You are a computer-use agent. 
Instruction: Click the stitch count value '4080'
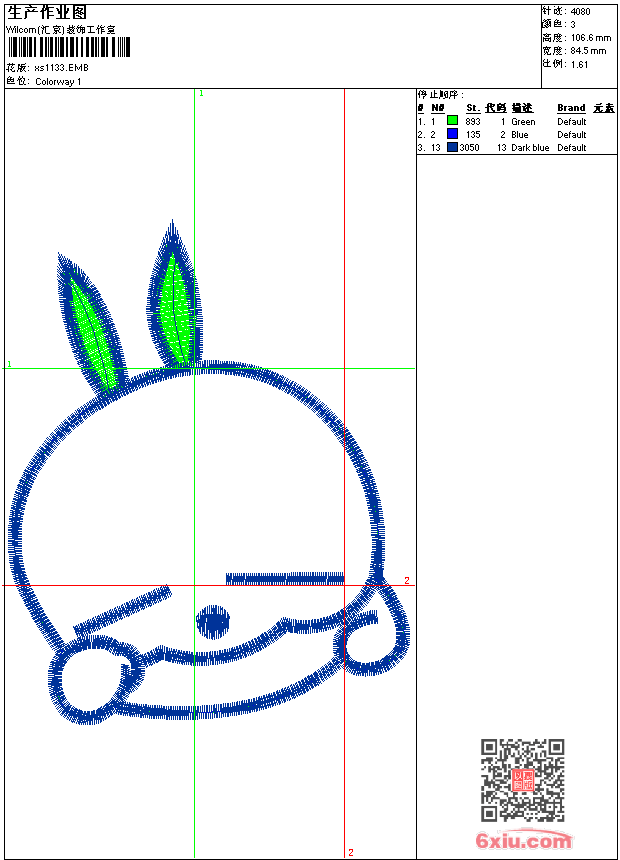580,12
